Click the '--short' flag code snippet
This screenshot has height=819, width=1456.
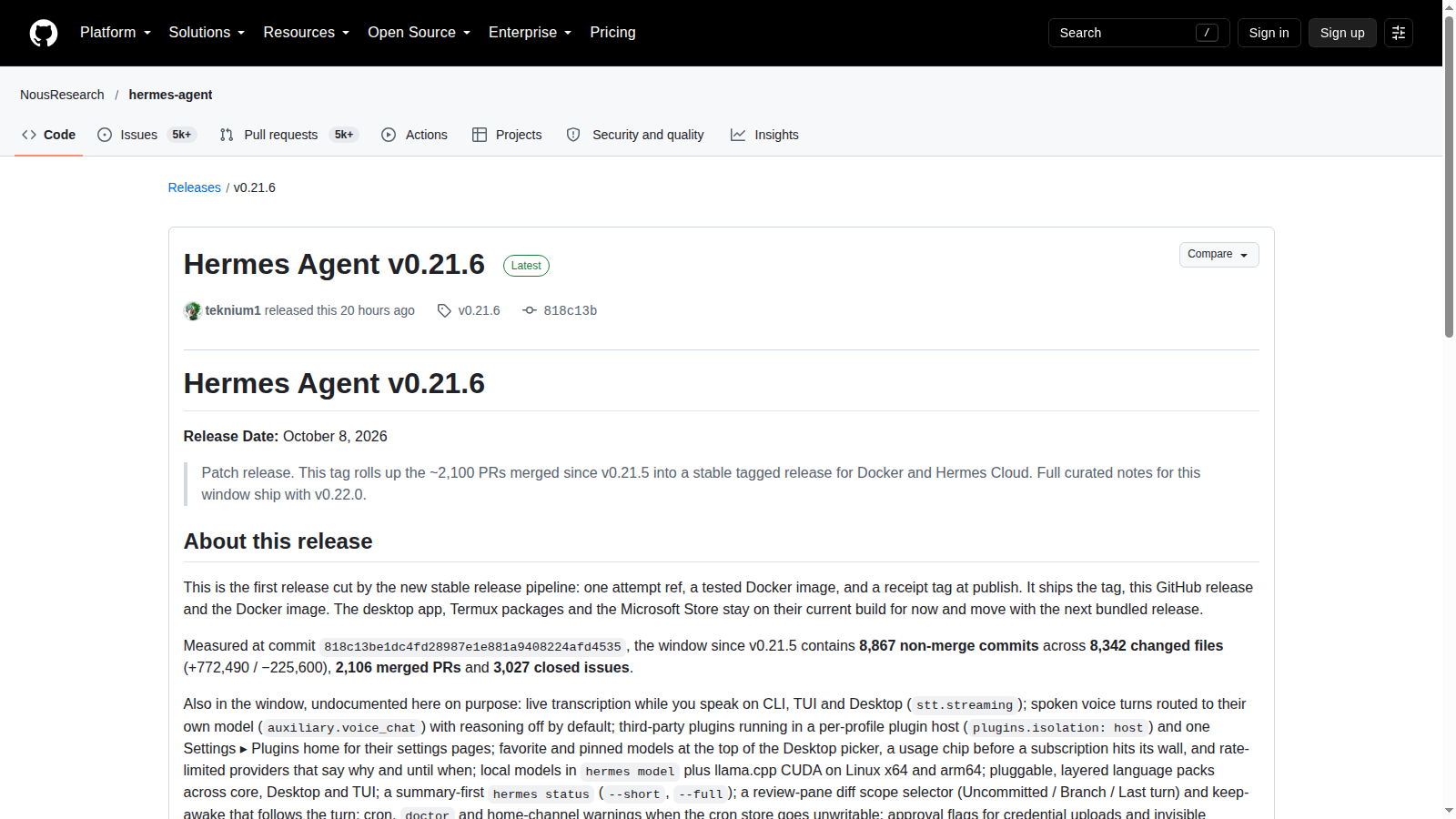click(x=634, y=794)
